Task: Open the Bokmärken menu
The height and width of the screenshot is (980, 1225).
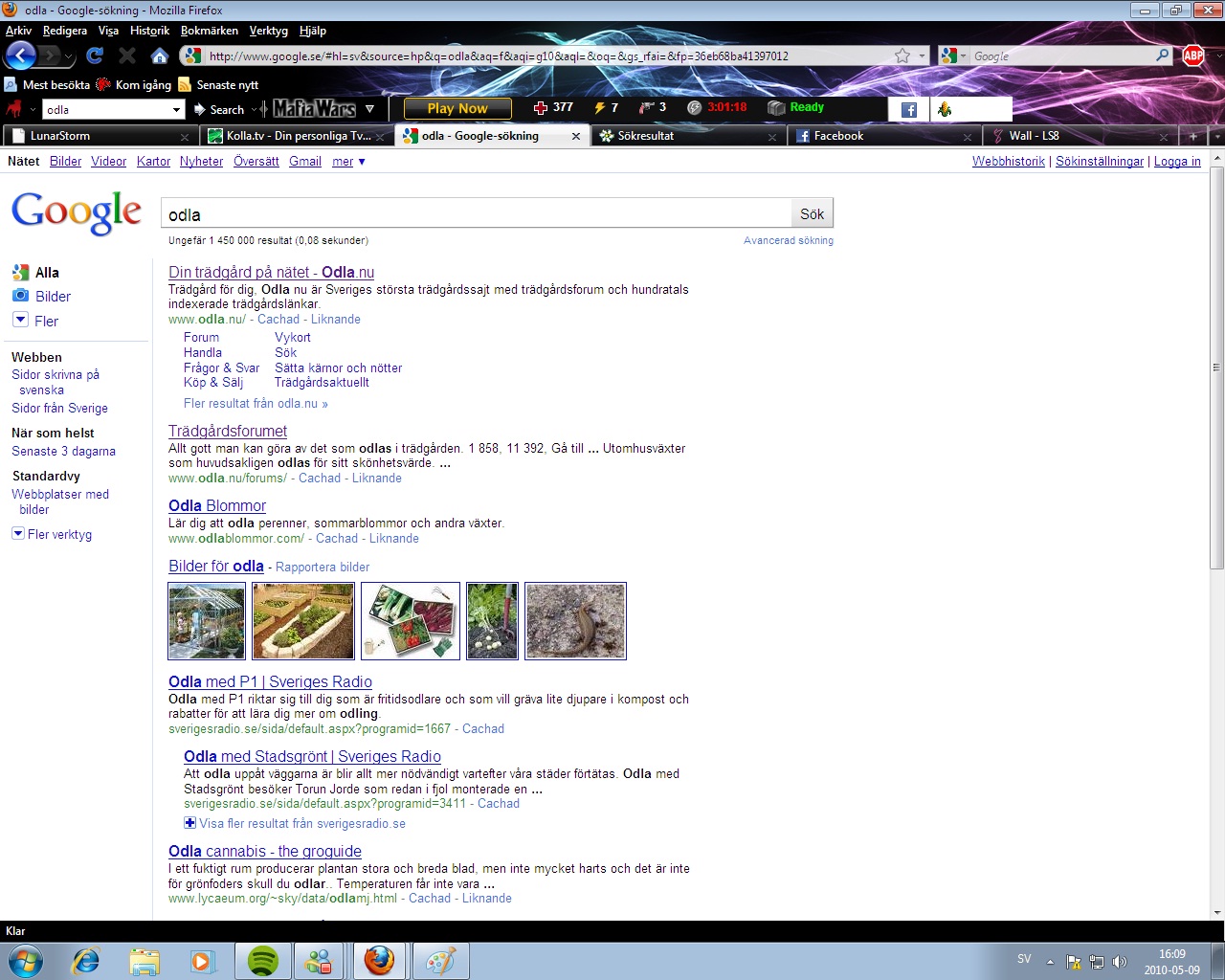Action: click(209, 31)
